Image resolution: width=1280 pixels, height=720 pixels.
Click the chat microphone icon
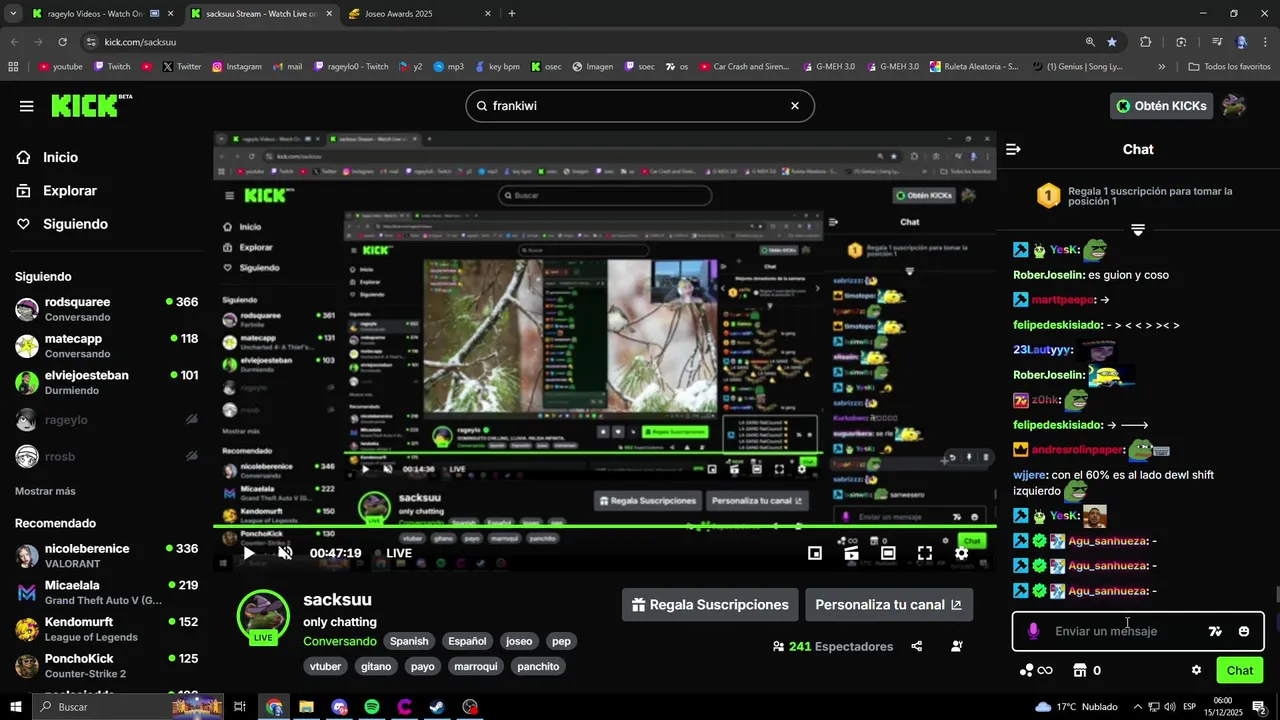(1033, 631)
